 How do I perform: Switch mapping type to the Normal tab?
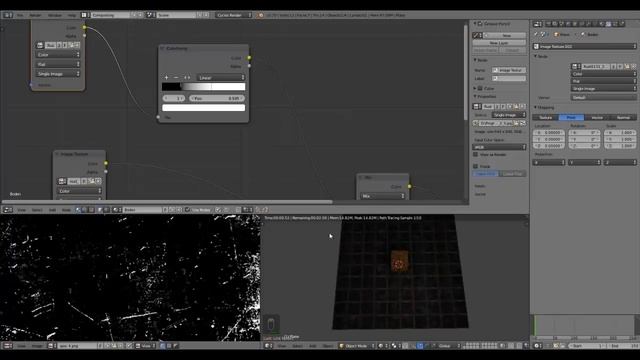[x=623, y=118]
